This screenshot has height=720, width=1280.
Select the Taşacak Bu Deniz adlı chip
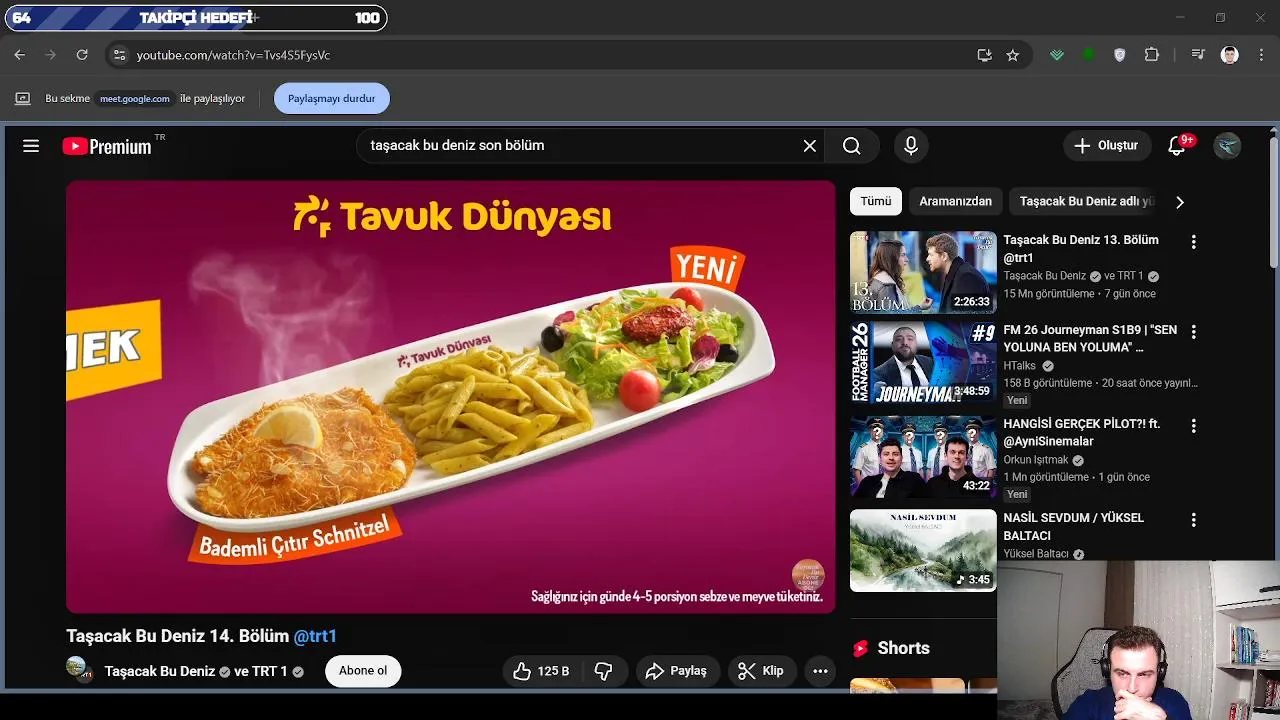coord(1086,201)
